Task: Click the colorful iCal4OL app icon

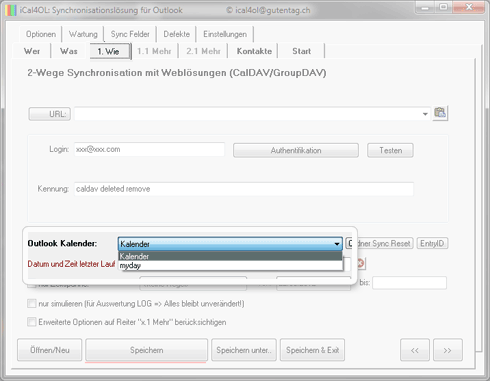Action: pos(10,10)
